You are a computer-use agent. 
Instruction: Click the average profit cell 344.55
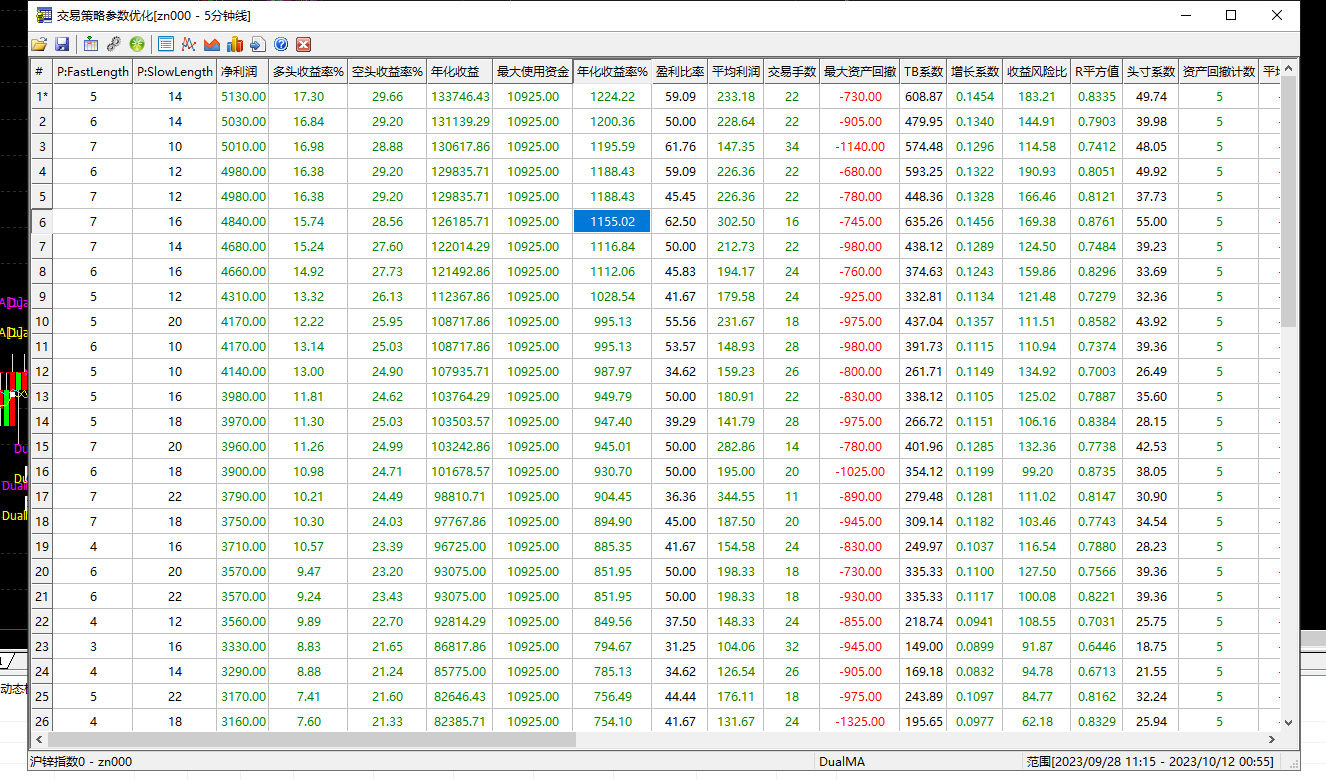pos(736,496)
